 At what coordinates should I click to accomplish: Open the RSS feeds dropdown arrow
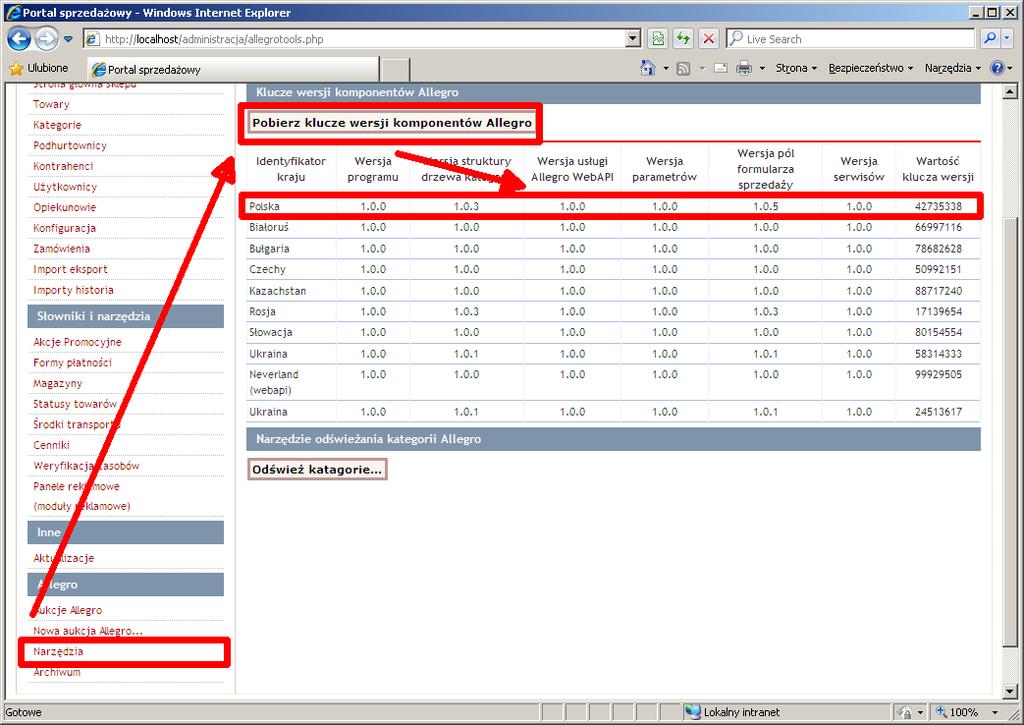702,68
